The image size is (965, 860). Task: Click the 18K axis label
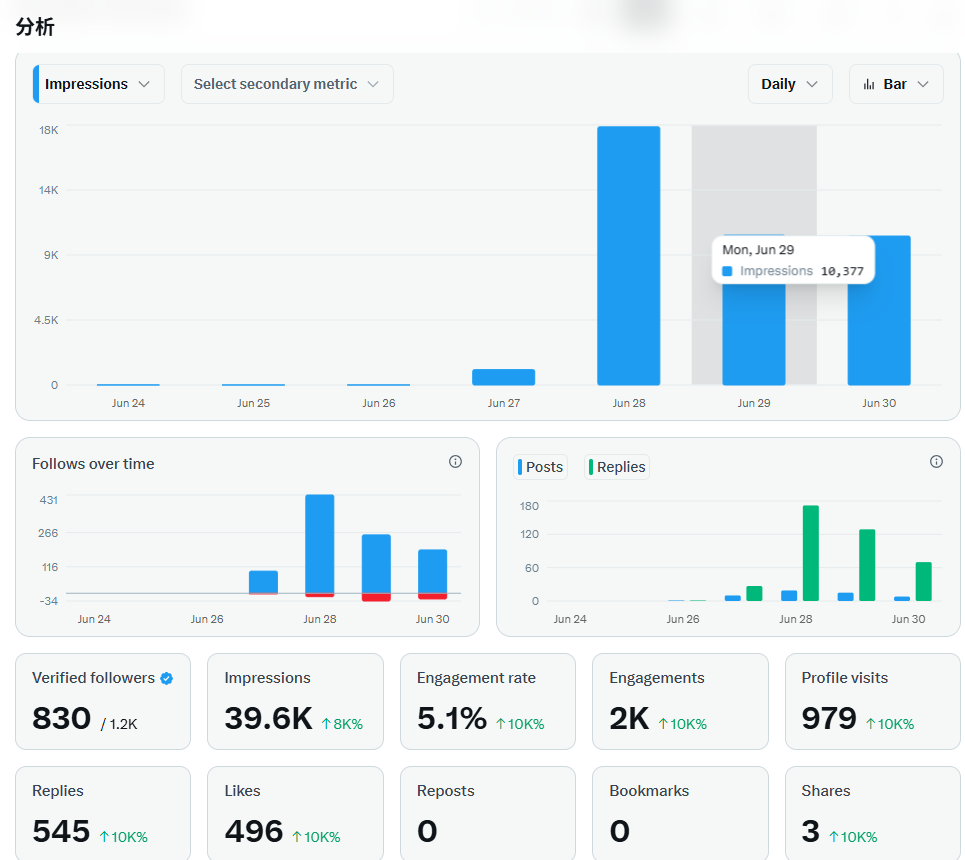coord(49,130)
